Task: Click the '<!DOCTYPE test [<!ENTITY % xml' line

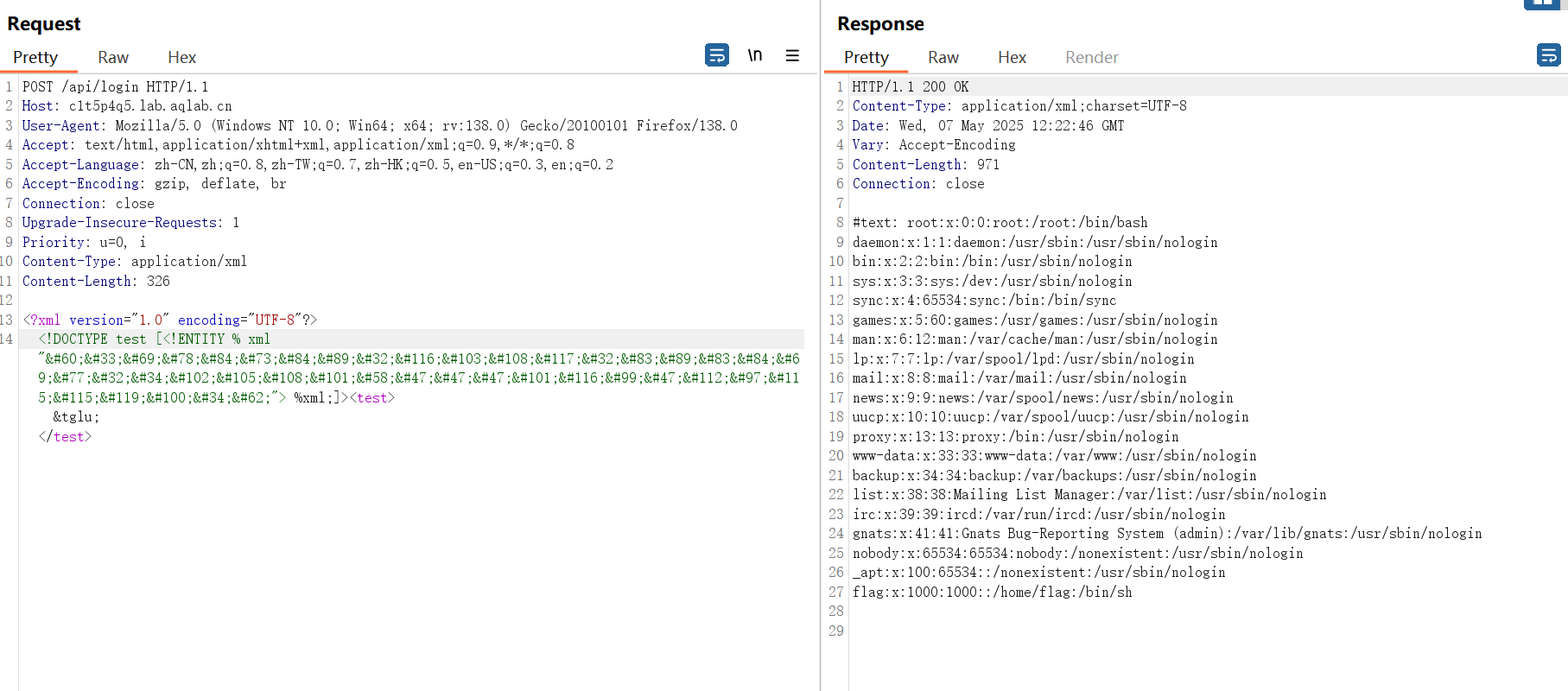Action: click(154, 339)
